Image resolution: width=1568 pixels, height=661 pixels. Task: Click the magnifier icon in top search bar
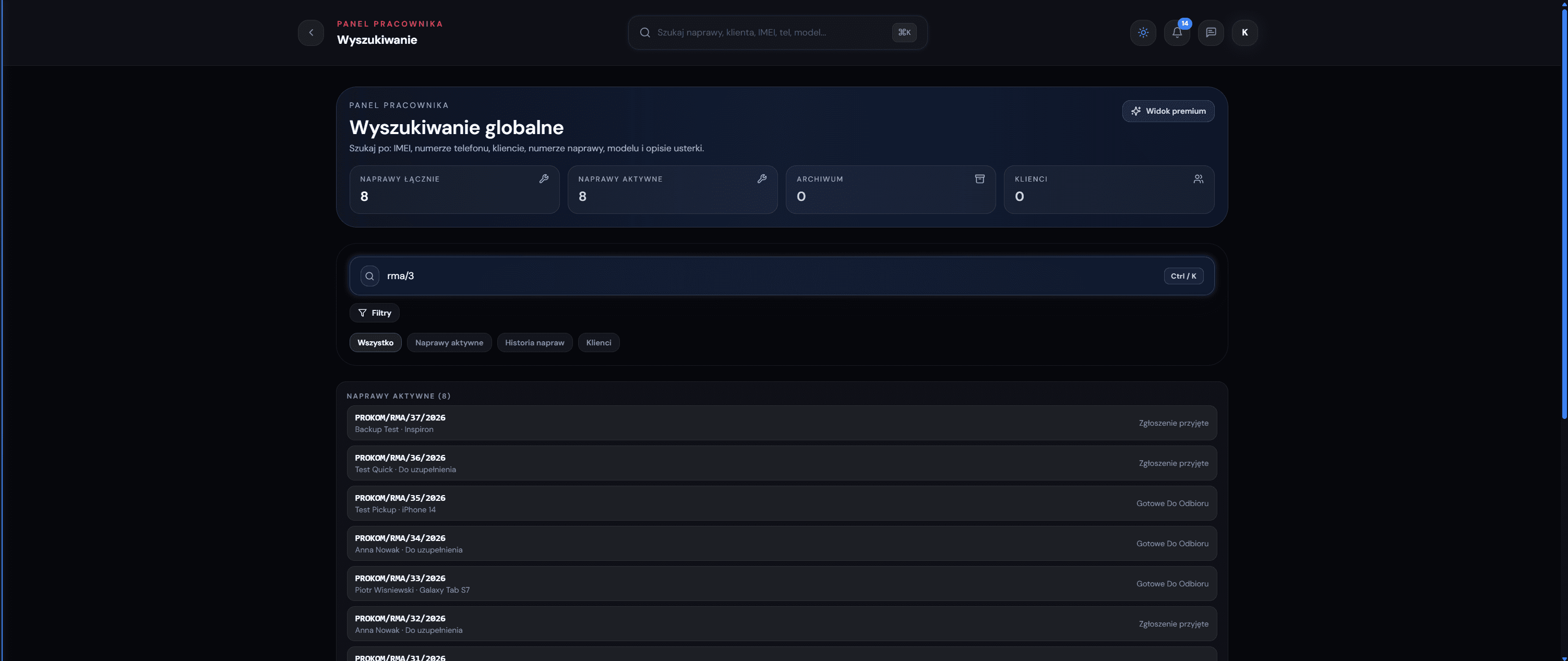644,32
